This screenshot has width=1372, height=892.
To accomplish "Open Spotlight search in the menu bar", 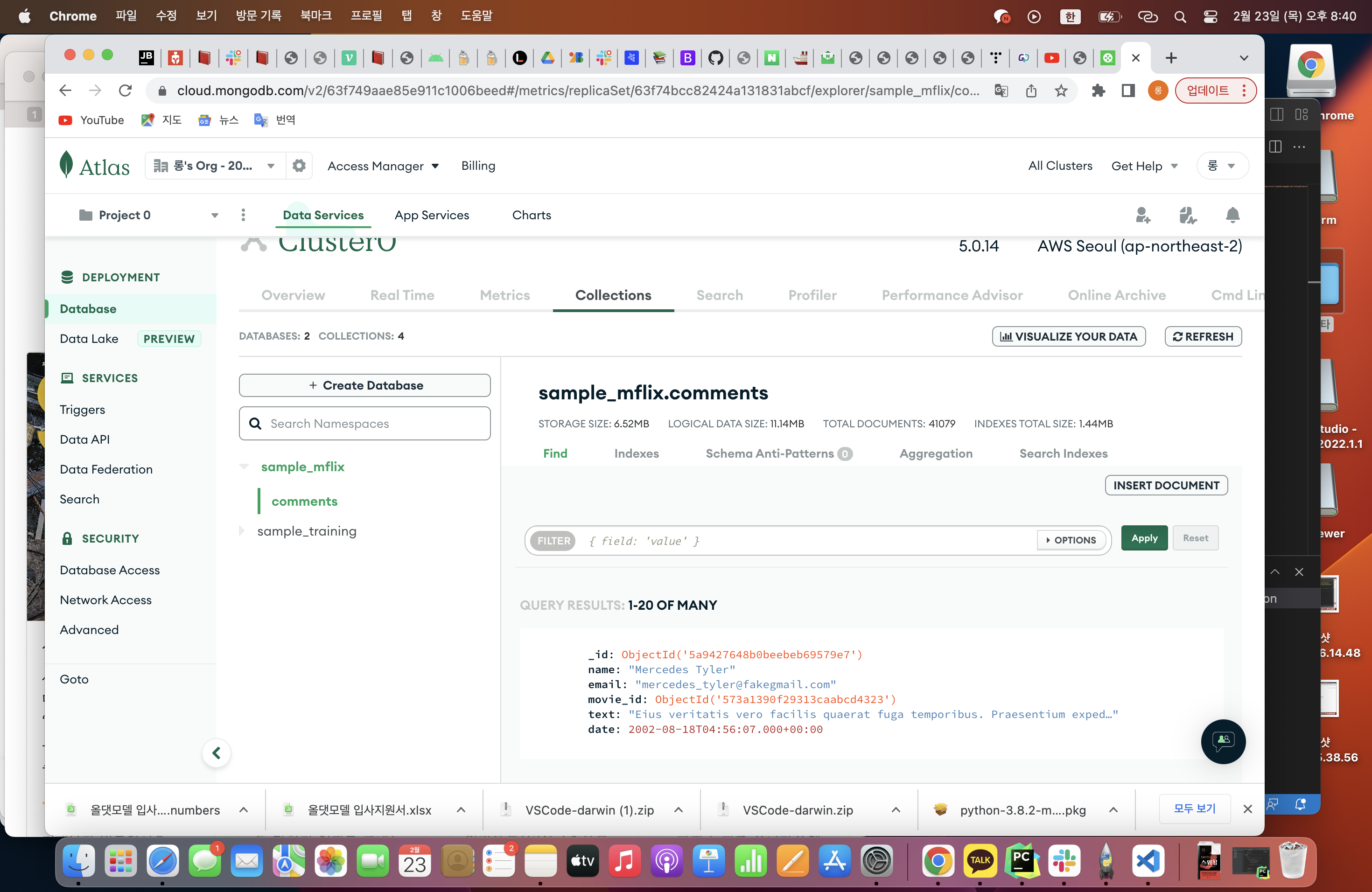I will [x=1180, y=16].
